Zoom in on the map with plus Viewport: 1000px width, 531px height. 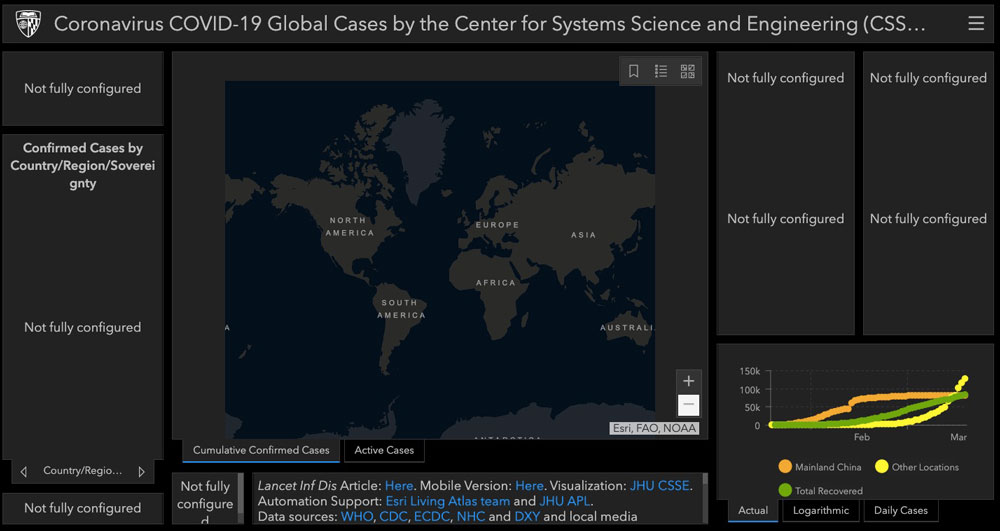[x=688, y=381]
